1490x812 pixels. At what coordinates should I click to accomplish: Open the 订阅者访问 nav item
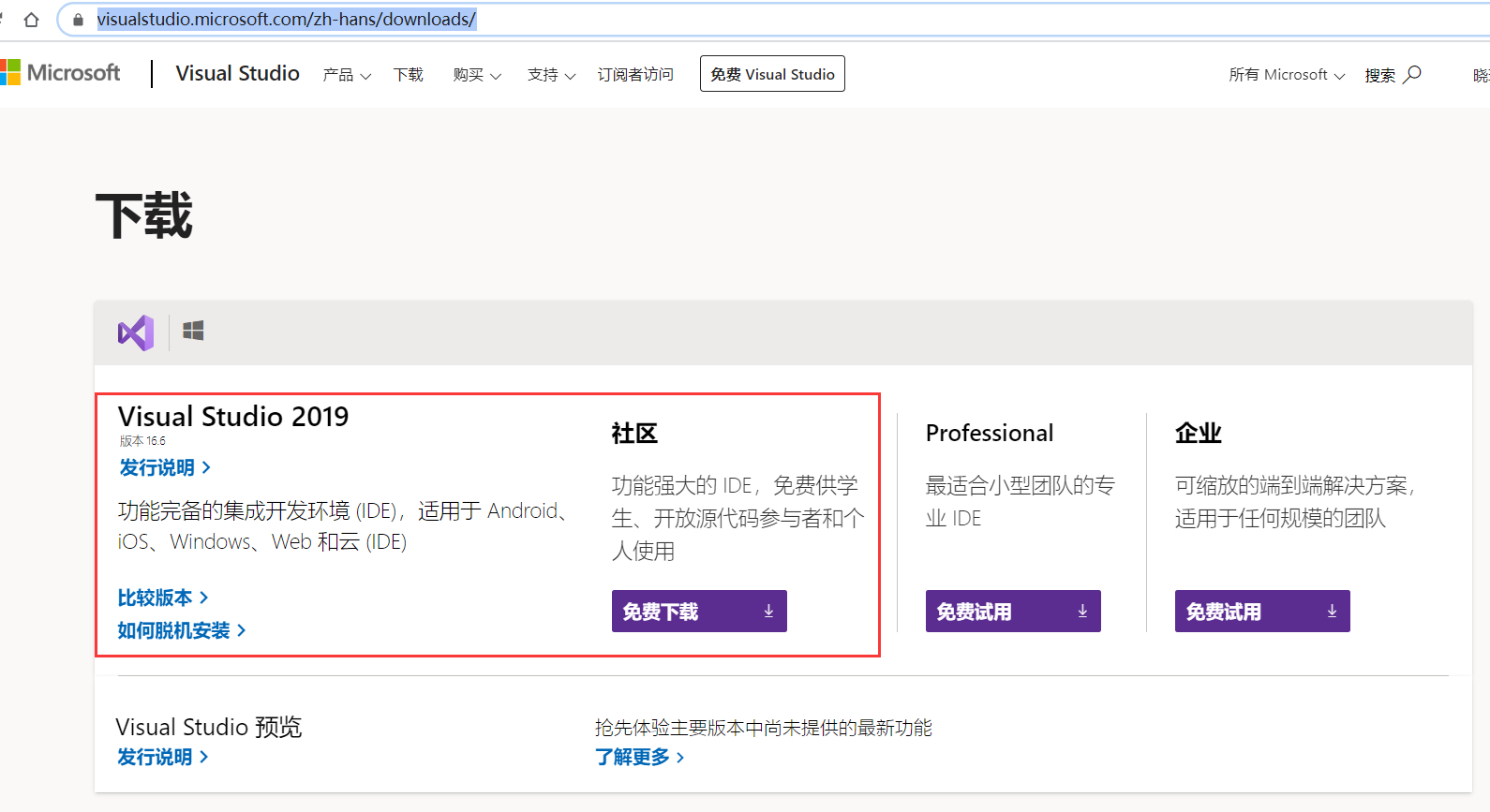(635, 75)
